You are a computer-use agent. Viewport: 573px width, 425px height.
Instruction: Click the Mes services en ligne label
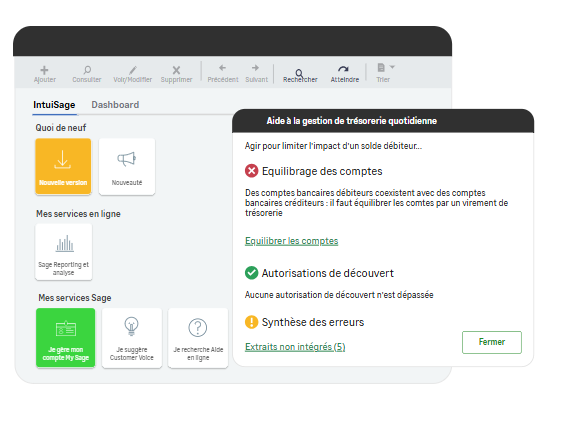(78, 214)
